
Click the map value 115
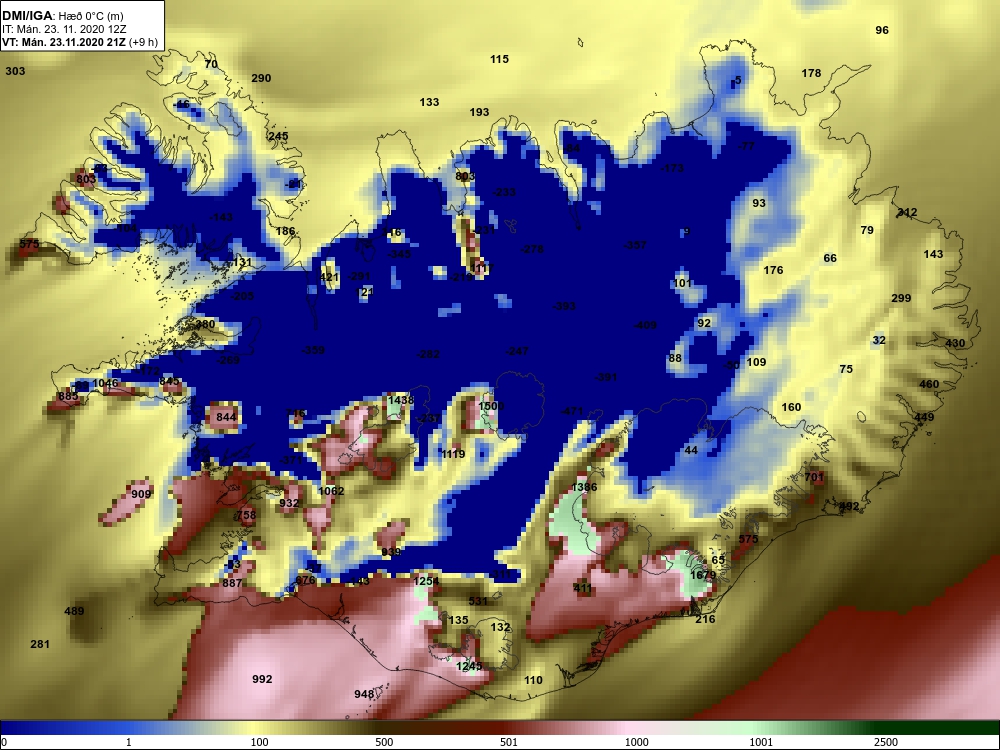pyautogui.click(x=499, y=59)
